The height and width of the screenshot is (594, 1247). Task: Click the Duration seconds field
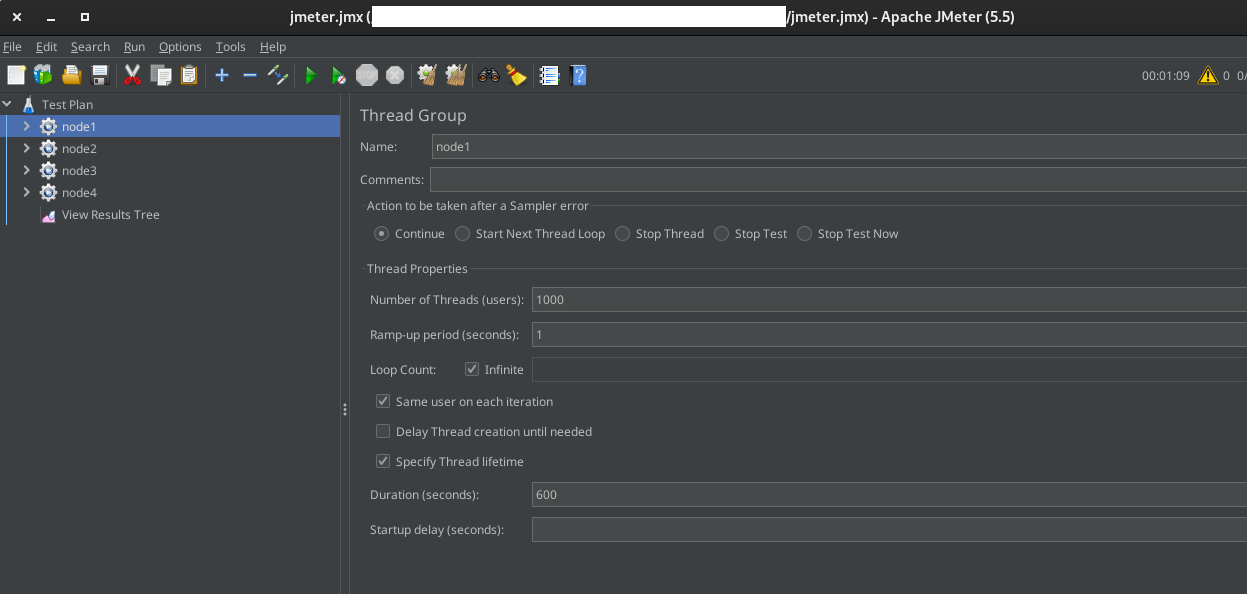tap(889, 495)
